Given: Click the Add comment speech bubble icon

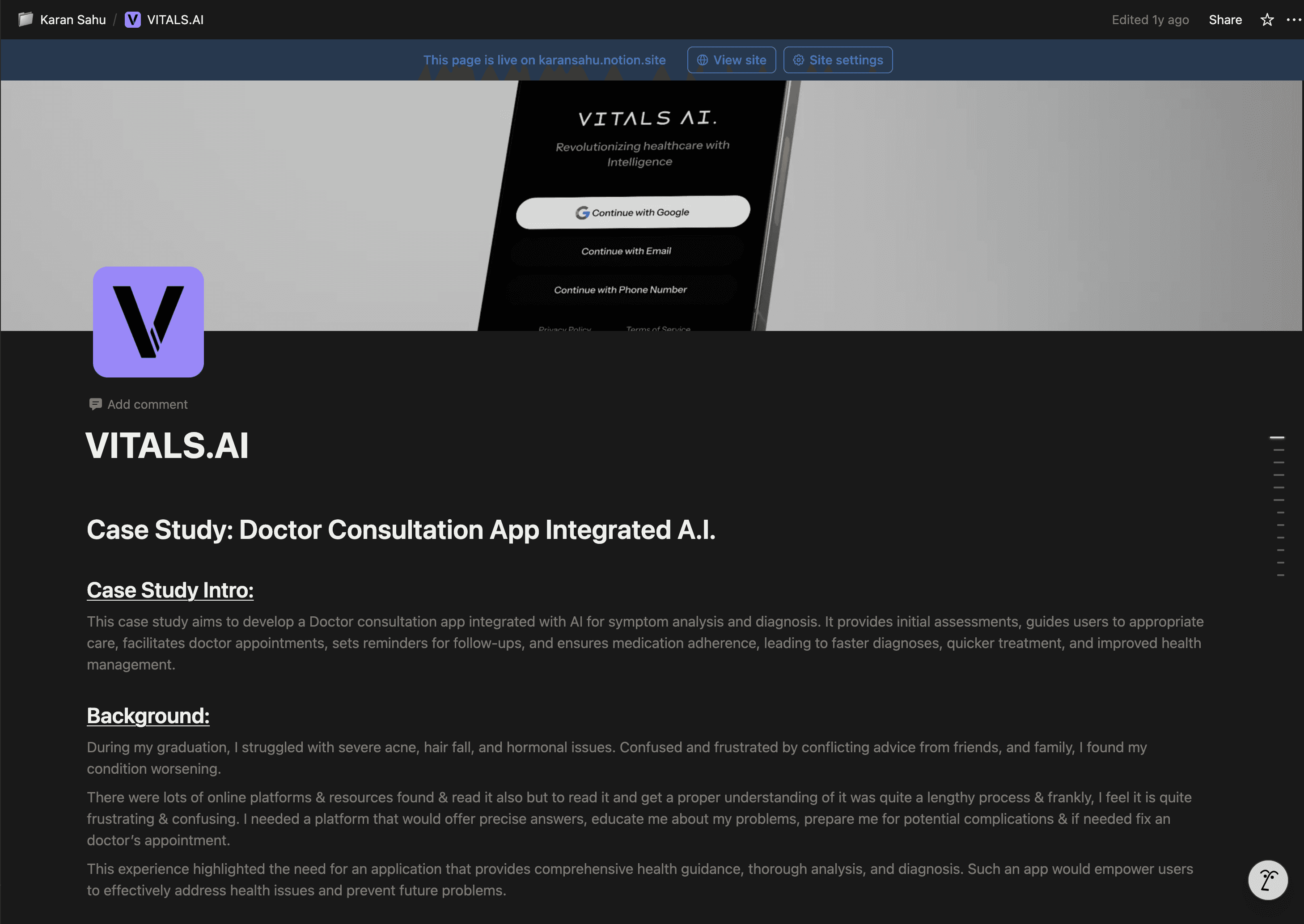Looking at the screenshot, I should point(96,404).
